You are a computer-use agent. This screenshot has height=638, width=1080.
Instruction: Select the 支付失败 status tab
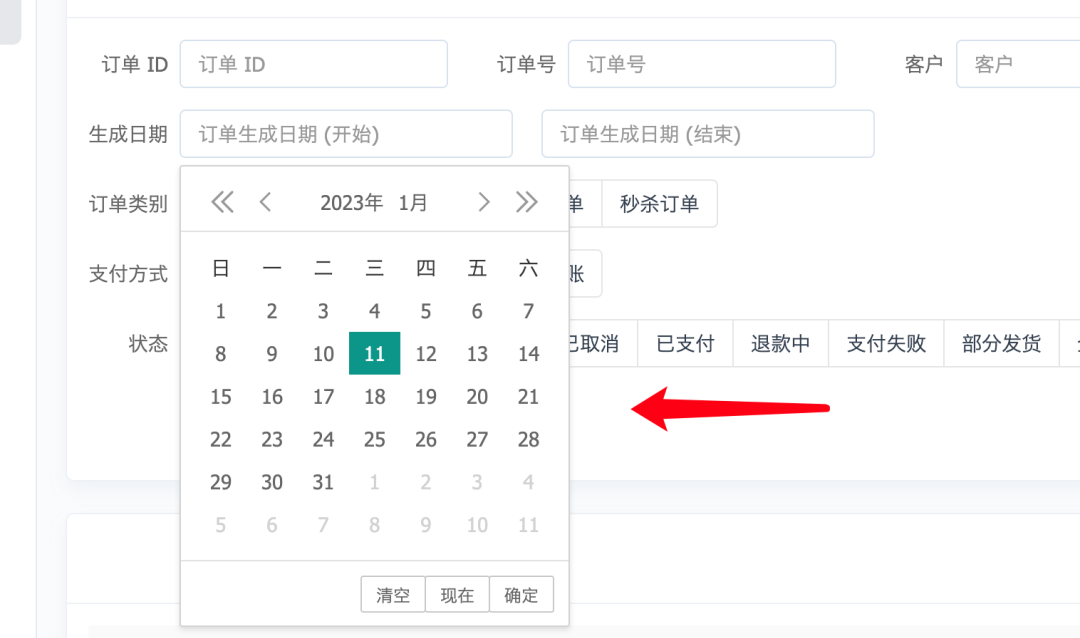click(x=886, y=344)
